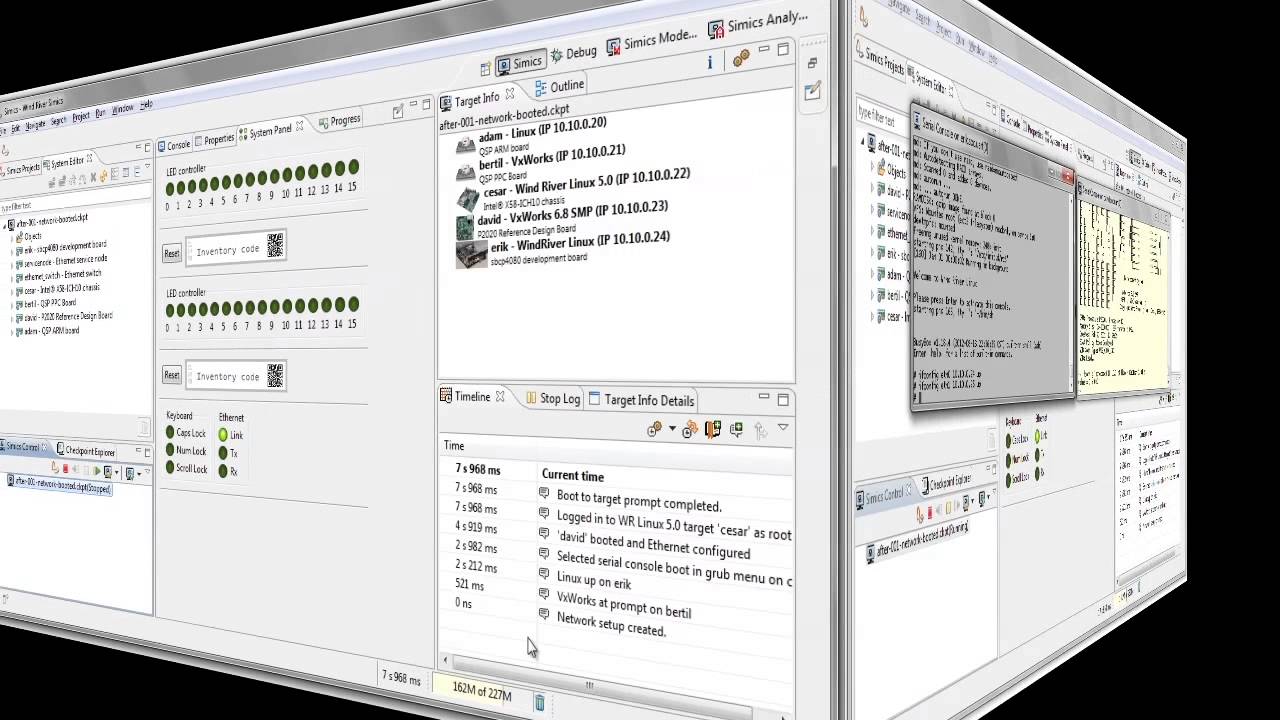
Task: Click the adam QSP ARM board image
Action: [x=465, y=146]
